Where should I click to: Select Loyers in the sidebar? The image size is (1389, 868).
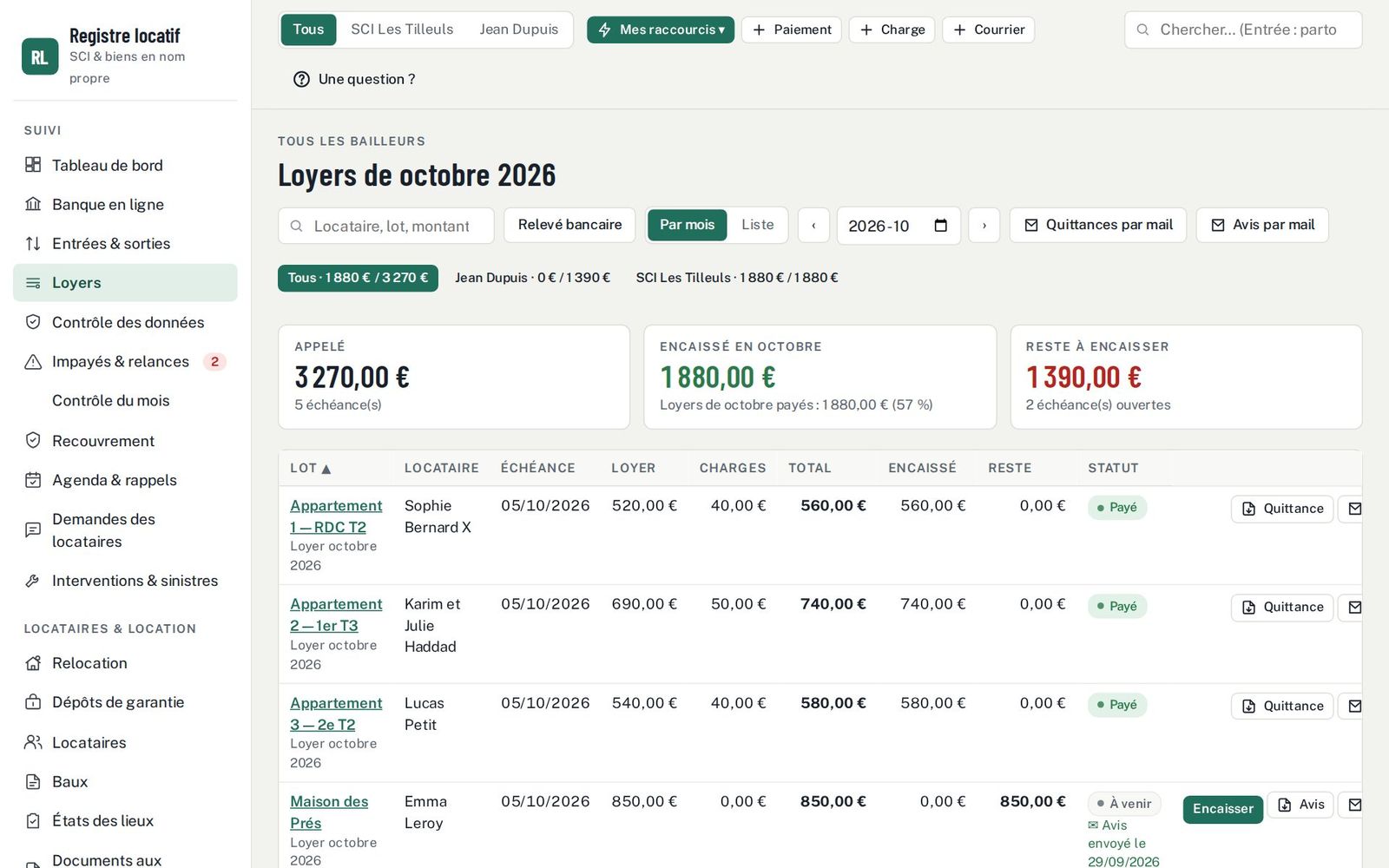click(x=125, y=283)
